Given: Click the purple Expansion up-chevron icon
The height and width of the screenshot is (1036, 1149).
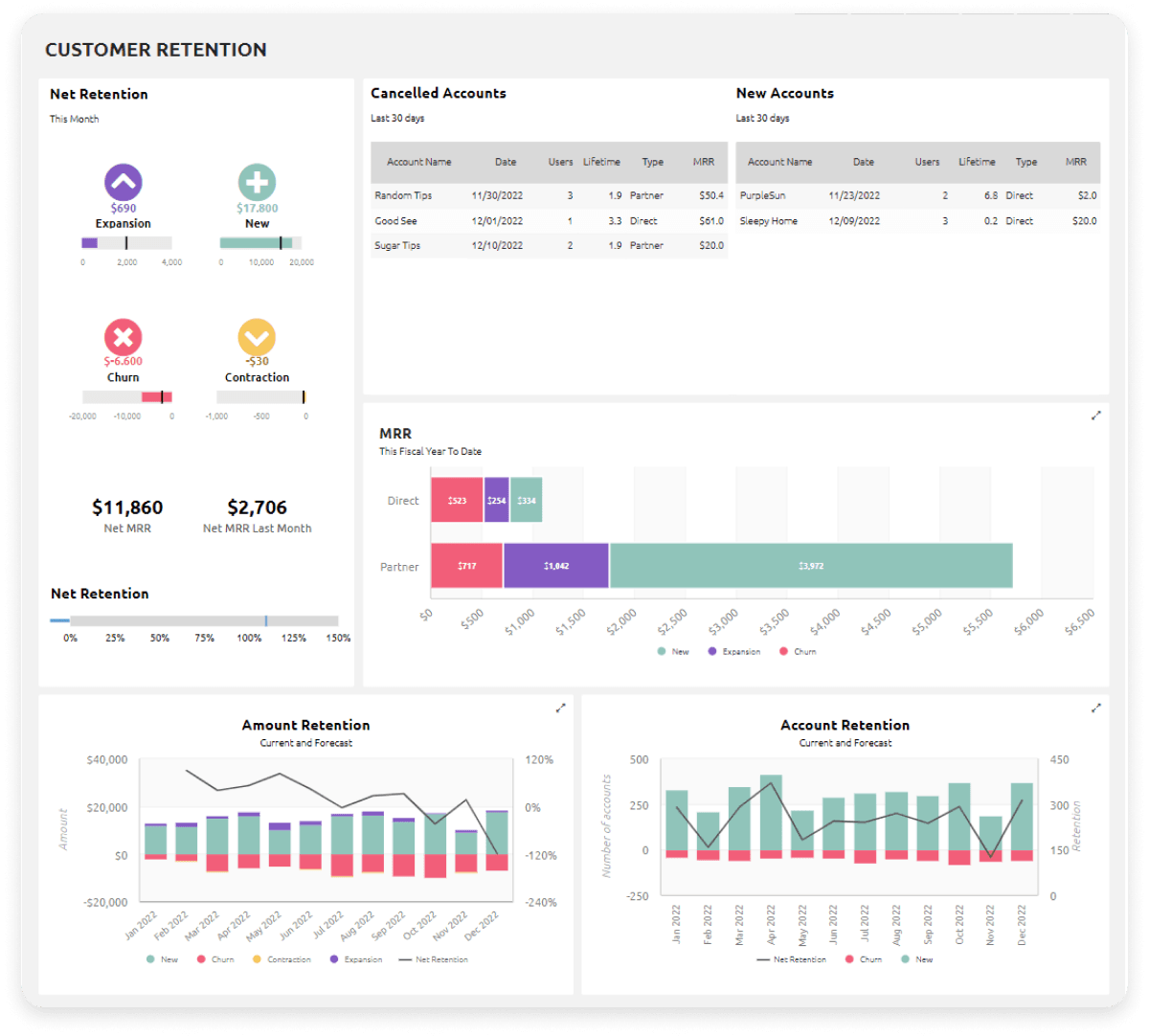Looking at the screenshot, I should coord(124,182).
